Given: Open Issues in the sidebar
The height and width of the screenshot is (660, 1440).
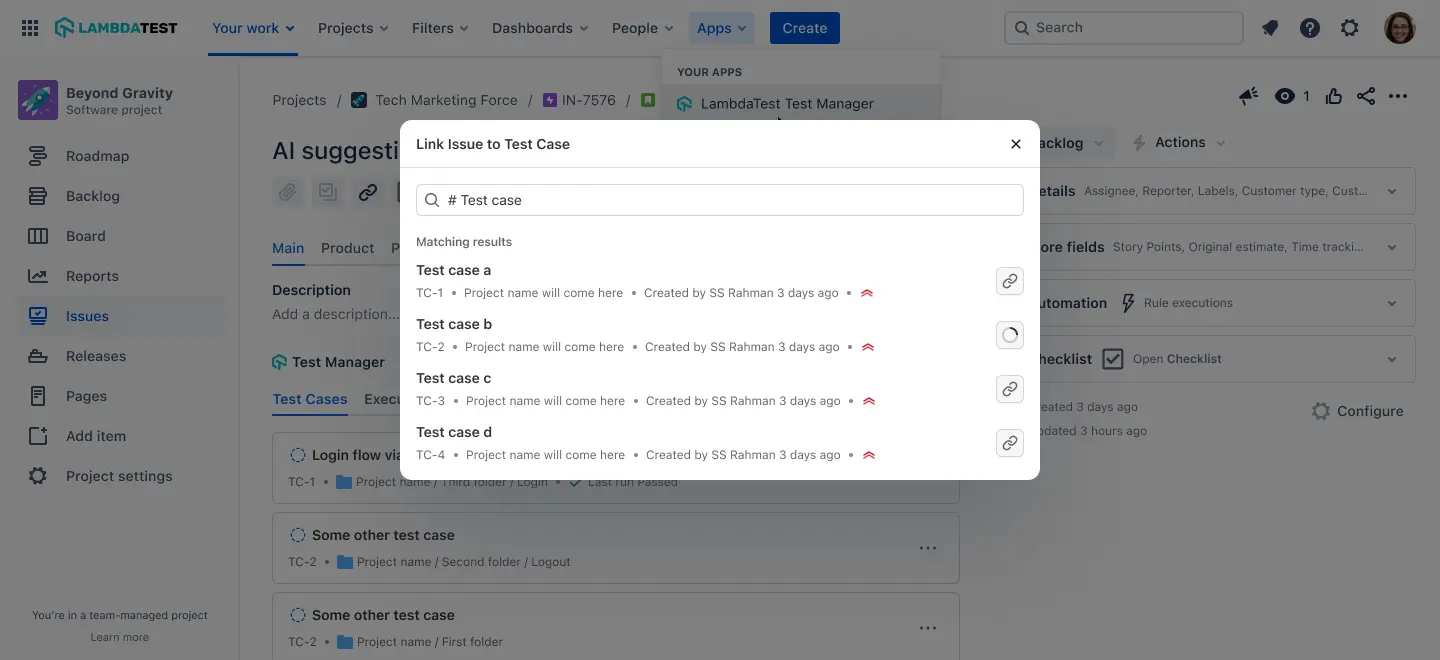Looking at the screenshot, I should click(x=87, y=316).
